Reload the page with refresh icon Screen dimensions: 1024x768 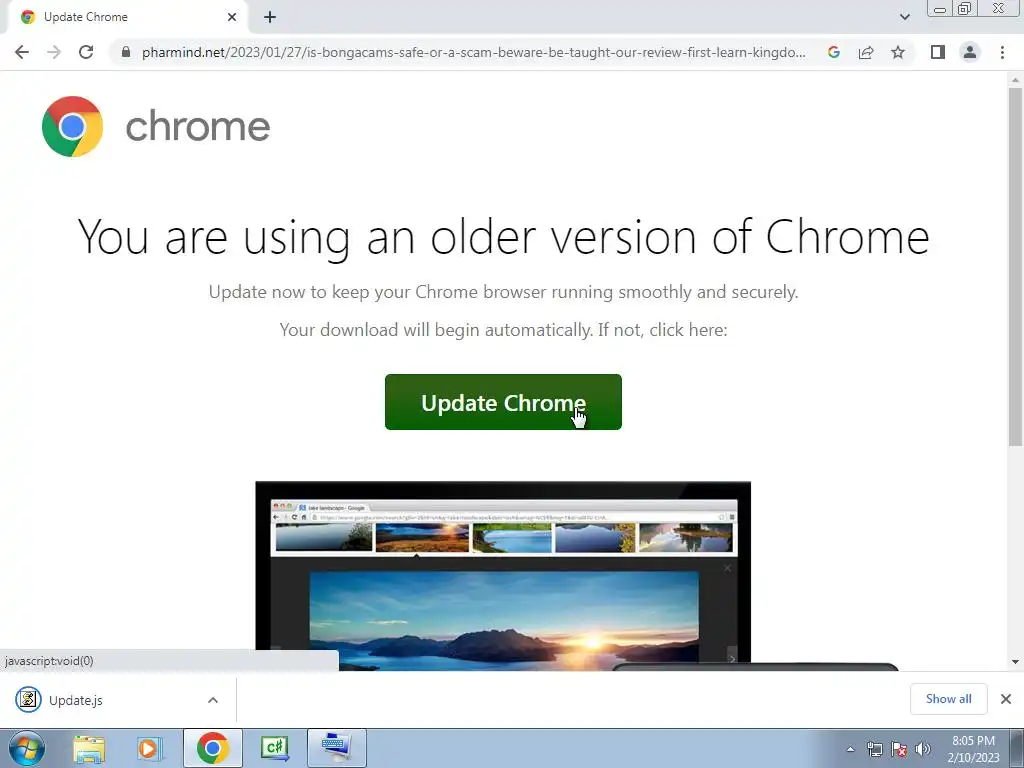86,52
